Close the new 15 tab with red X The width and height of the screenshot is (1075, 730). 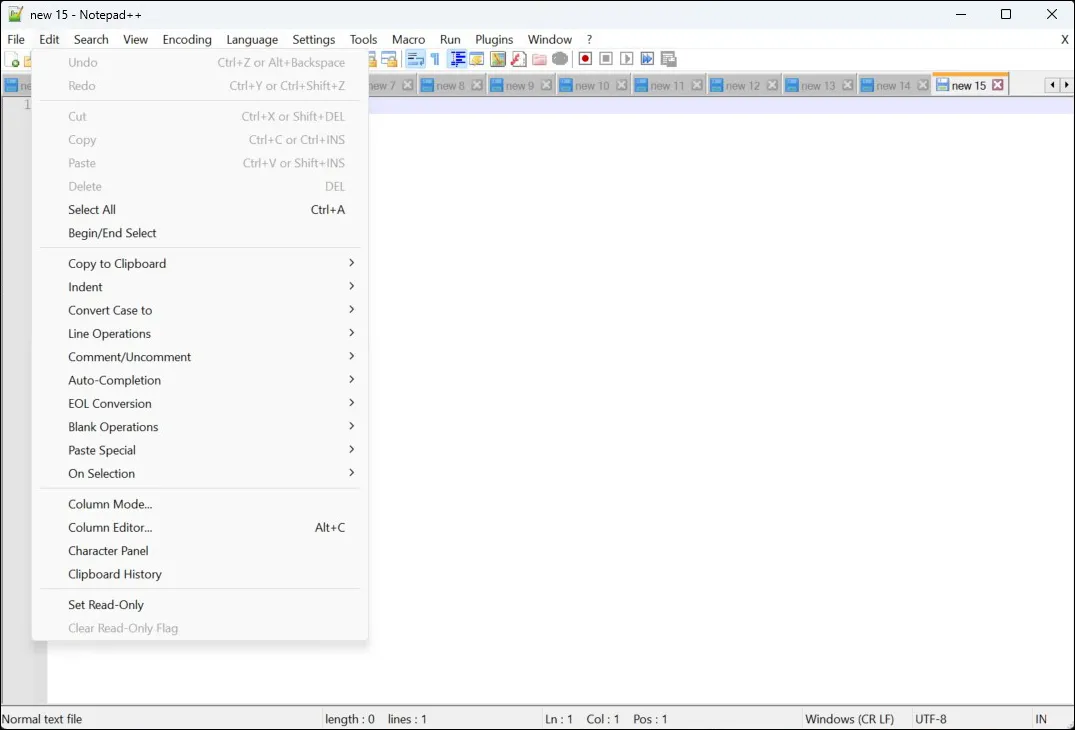point(998,85)
